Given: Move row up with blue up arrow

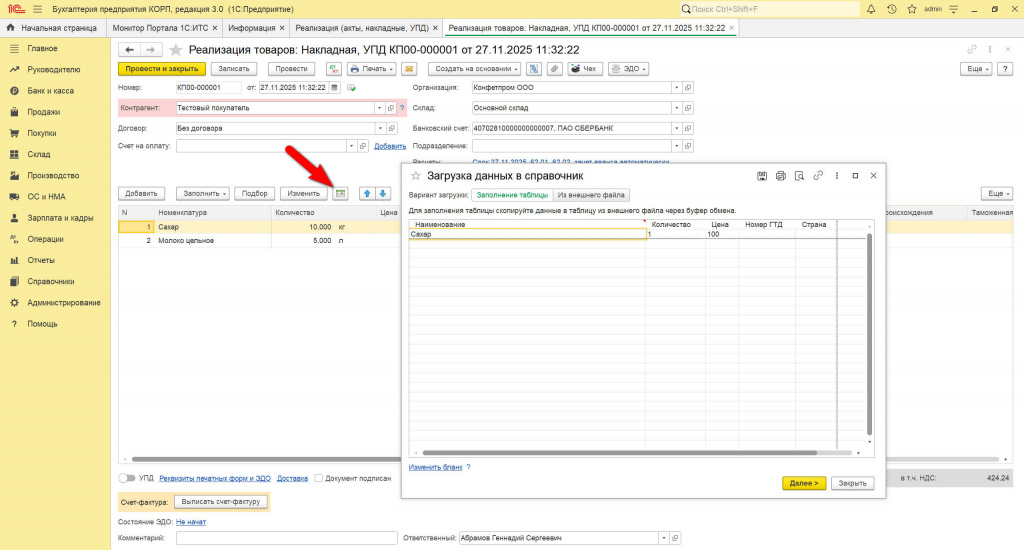Looking at the screenshot, I should 366,193.
